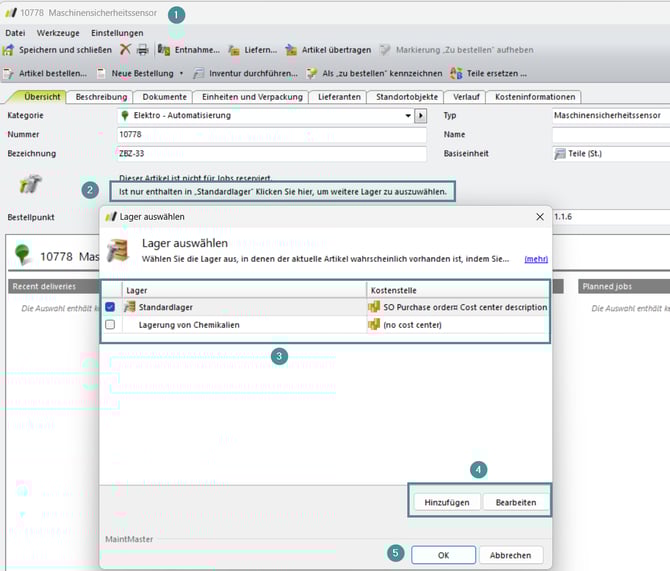Close the Lager auswählen dialog
Screen dimensions: 670x571
tap(540, 217)
